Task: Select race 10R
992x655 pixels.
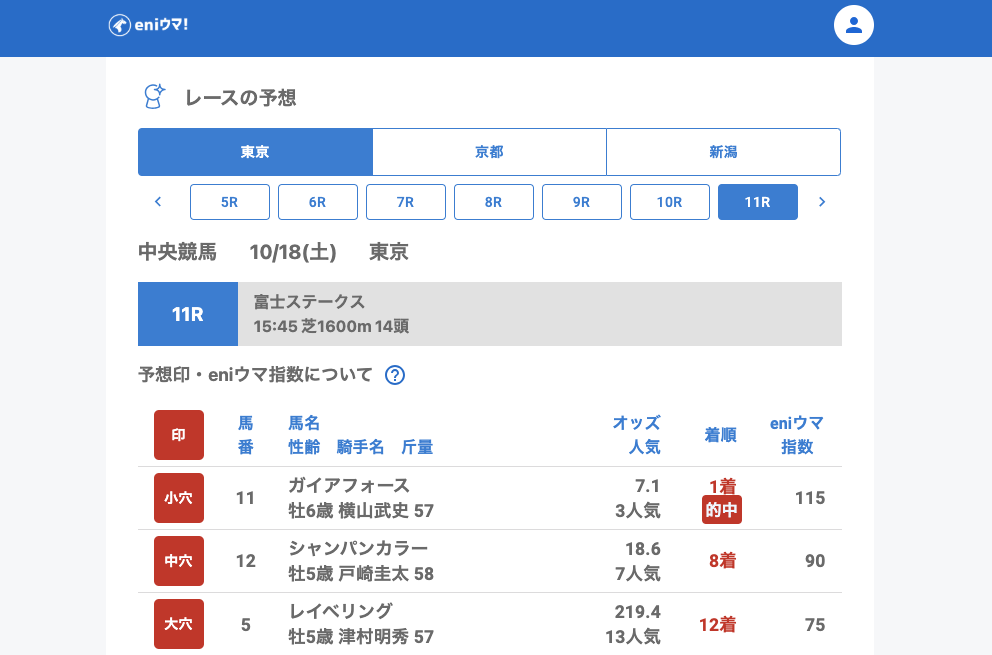Action: click(x=670, y=202)
